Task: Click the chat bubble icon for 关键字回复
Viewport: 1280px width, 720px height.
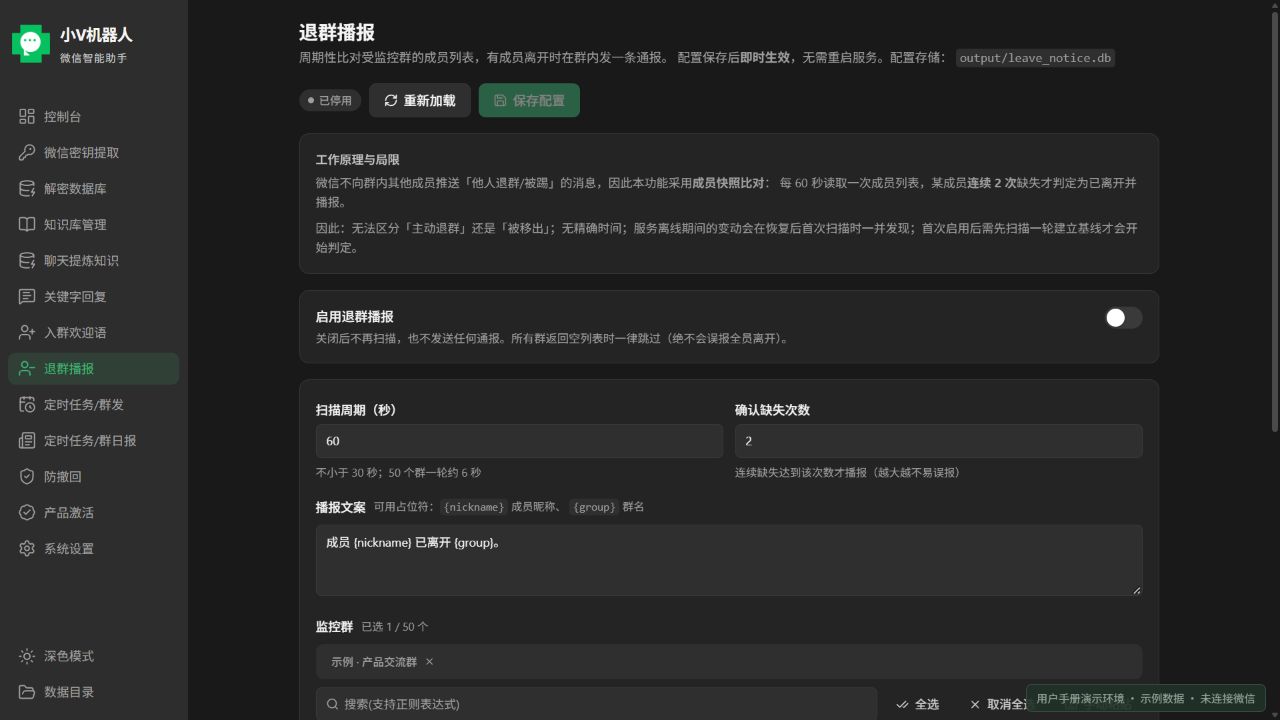Action: click(x=27, y=297)
